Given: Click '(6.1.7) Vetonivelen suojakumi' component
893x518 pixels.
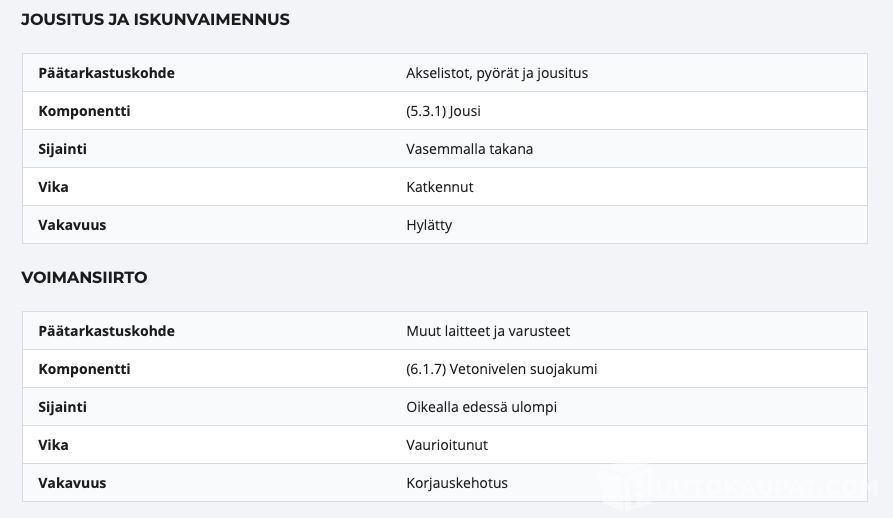Looking at the screenshot, I should (x=501, y=369).
